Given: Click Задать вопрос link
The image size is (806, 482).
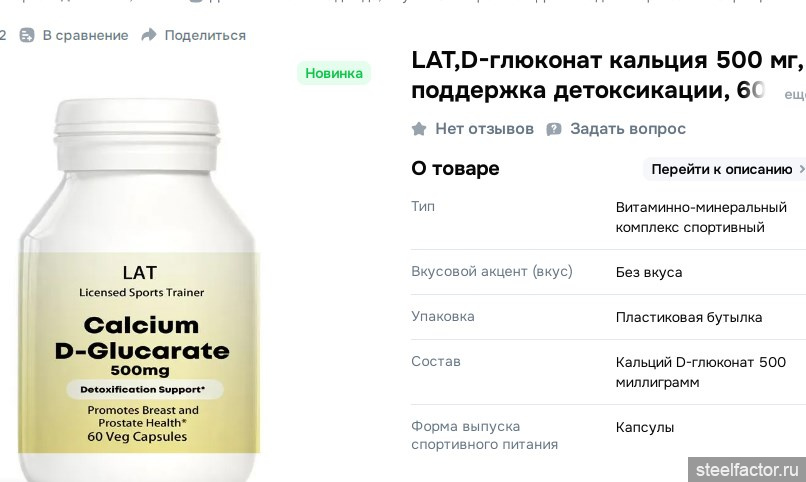Looking at the screenshot, I should click(628, 129).
